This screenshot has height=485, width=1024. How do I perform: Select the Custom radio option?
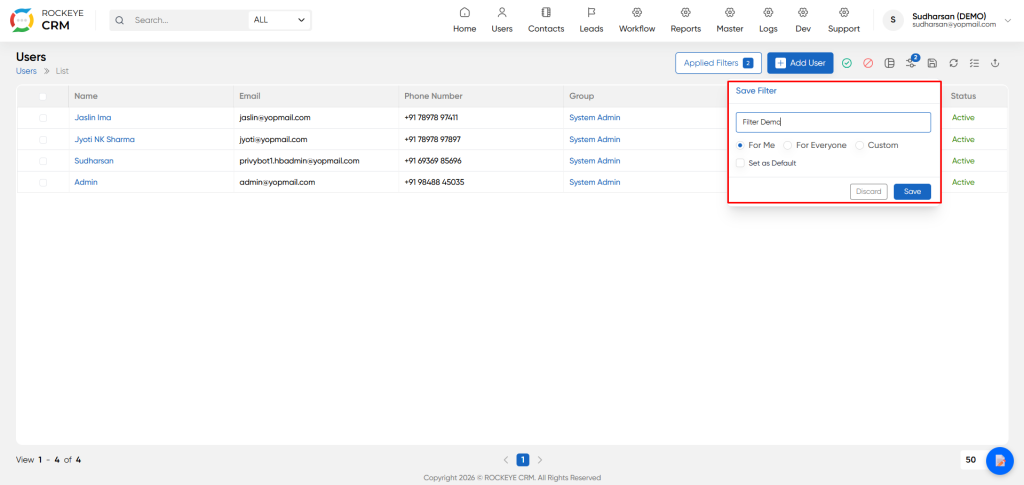(859, 145)
